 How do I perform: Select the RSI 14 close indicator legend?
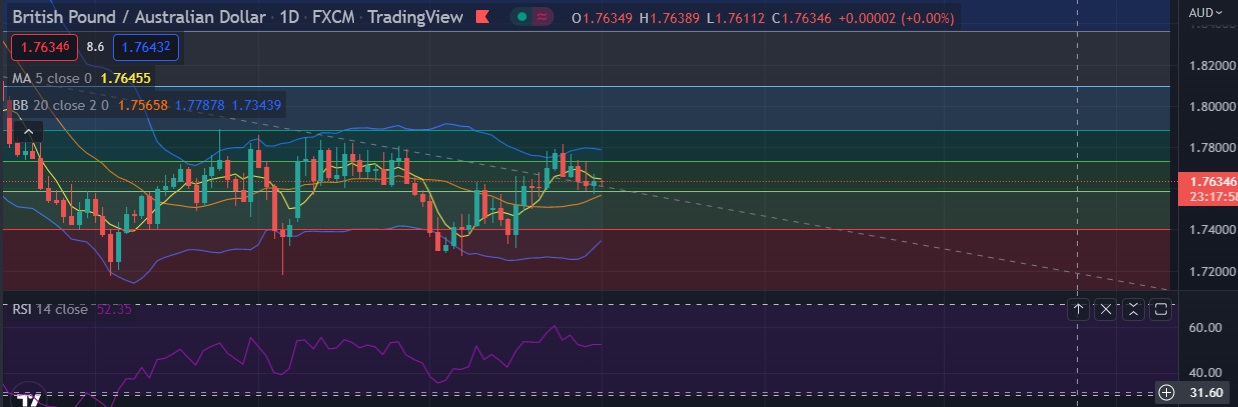(50, 310)
